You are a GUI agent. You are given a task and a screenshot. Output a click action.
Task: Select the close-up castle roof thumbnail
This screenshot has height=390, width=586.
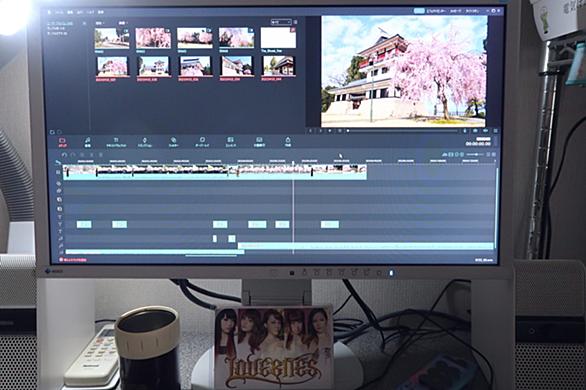(196, 66)
